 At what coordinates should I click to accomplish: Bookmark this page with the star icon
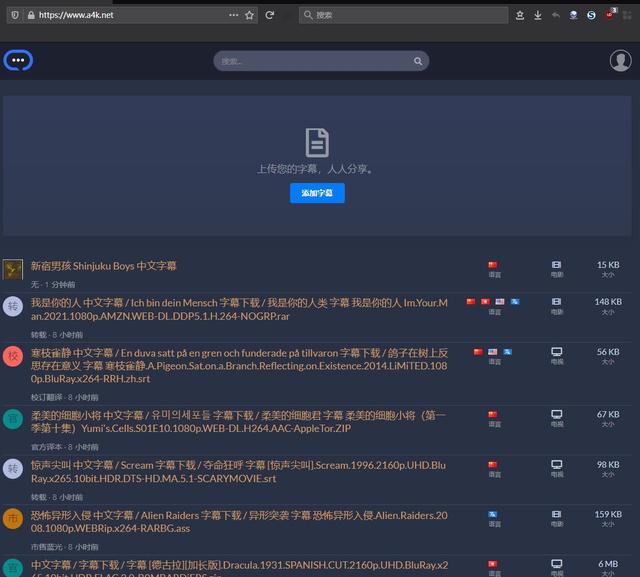click(x=249, y=16)
